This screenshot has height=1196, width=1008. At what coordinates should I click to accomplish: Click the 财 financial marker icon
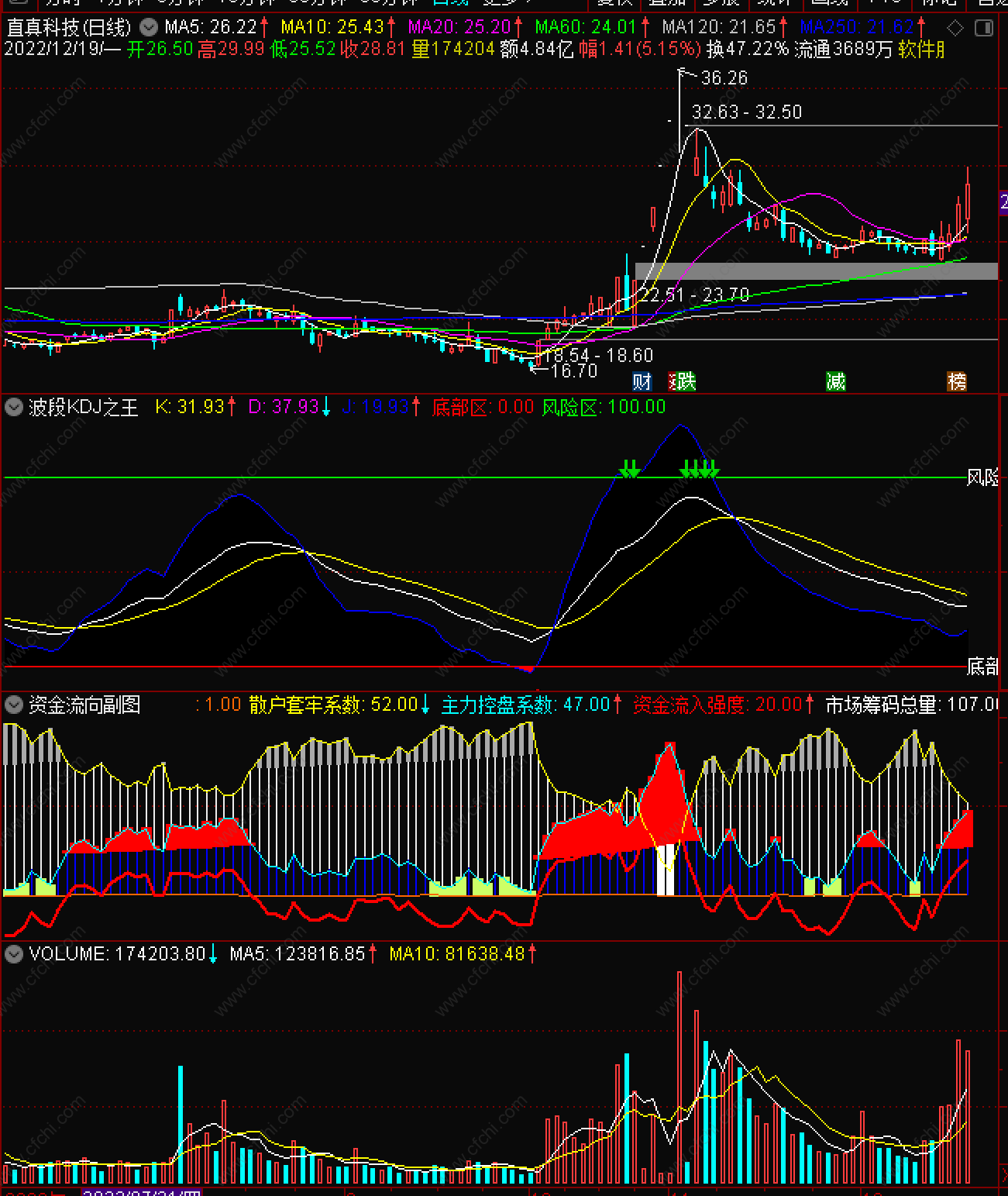pyautogui.click(x=642, y=381)
